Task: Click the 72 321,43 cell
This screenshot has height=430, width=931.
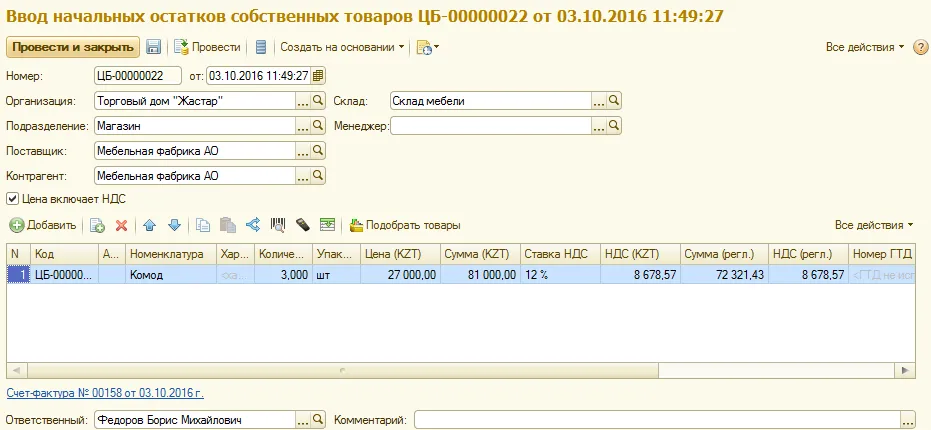Action: pos(724,275)
